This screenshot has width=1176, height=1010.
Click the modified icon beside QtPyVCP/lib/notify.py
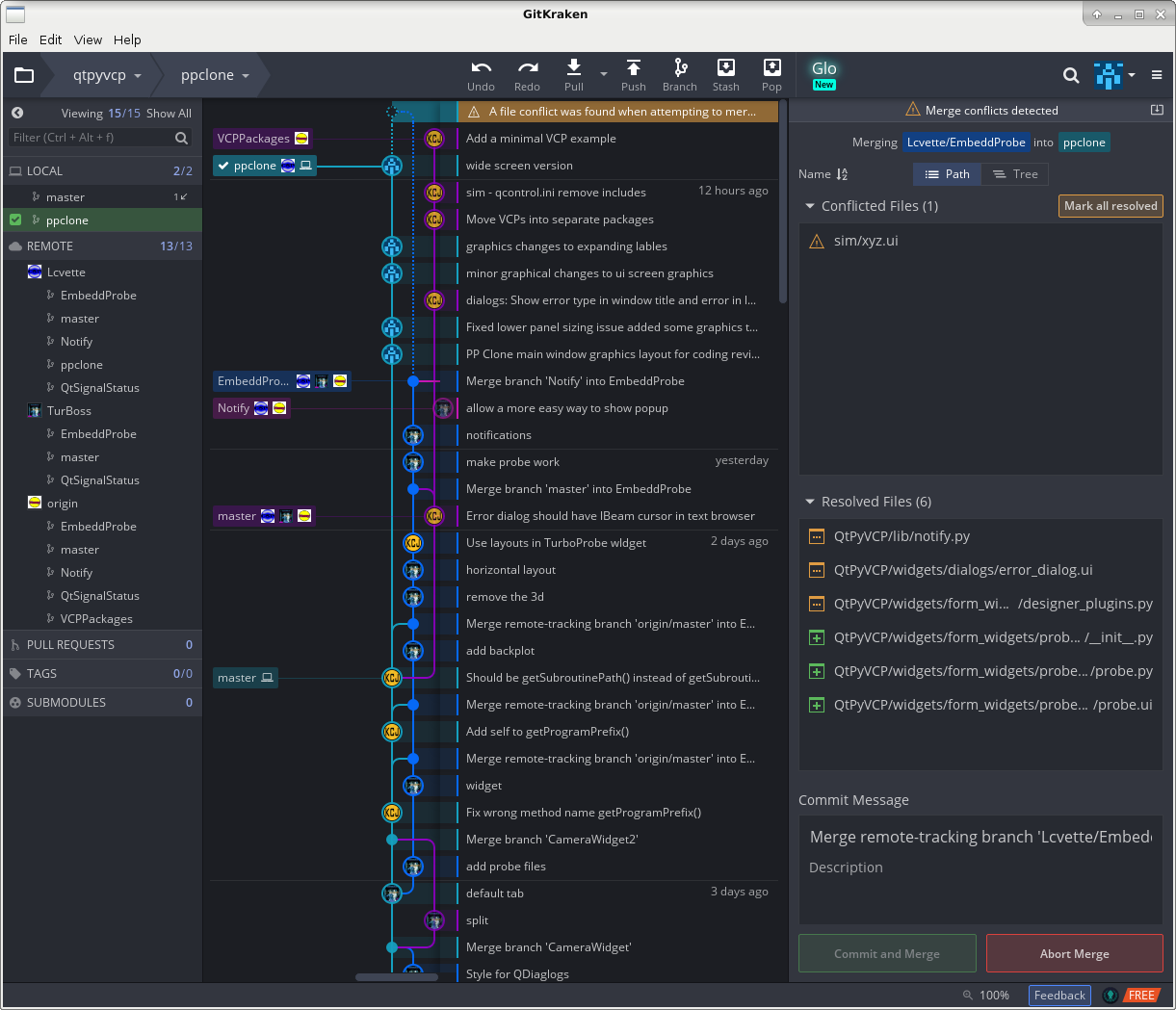coord(817,536)
